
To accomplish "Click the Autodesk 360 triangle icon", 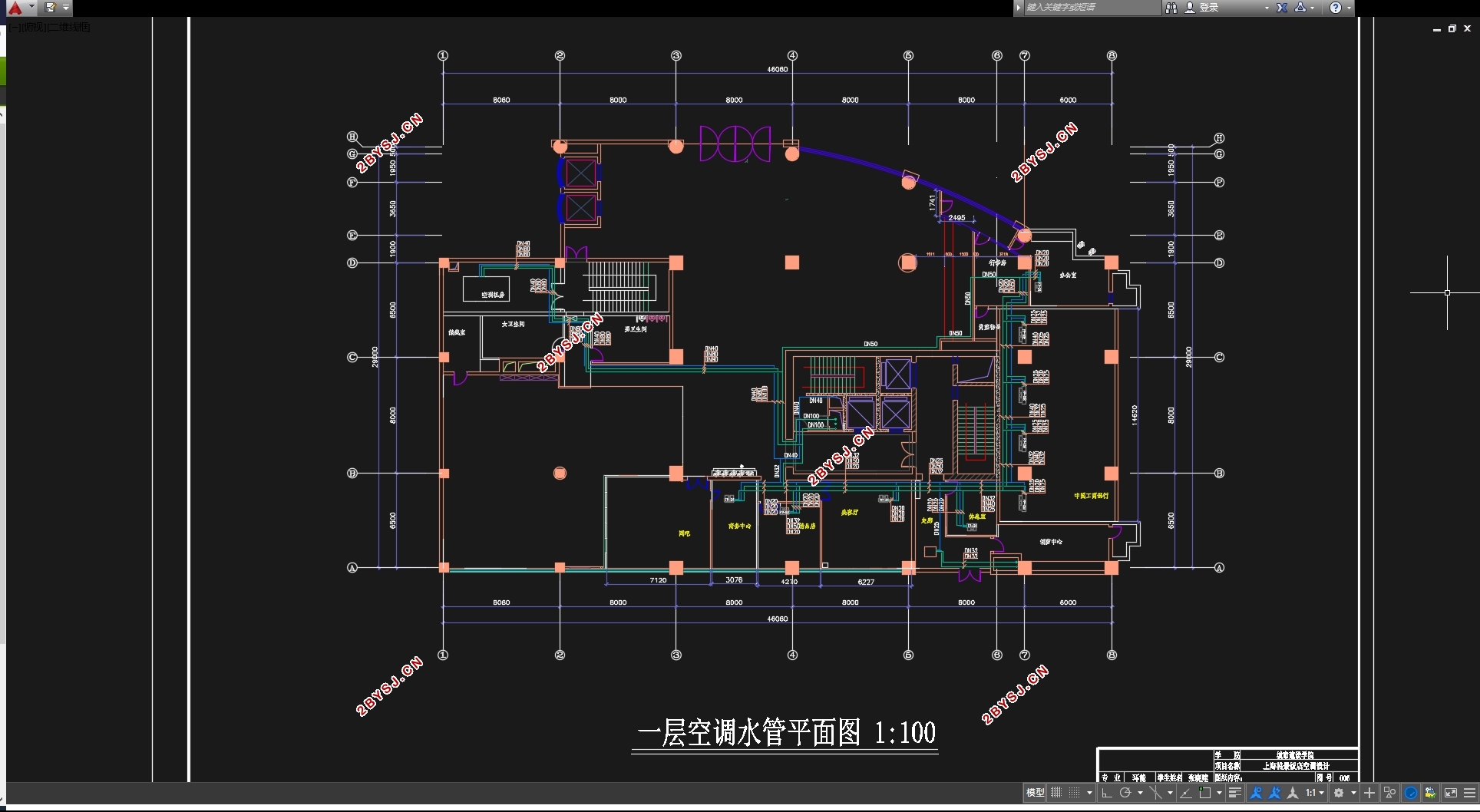I will (x=1300, y=8).
